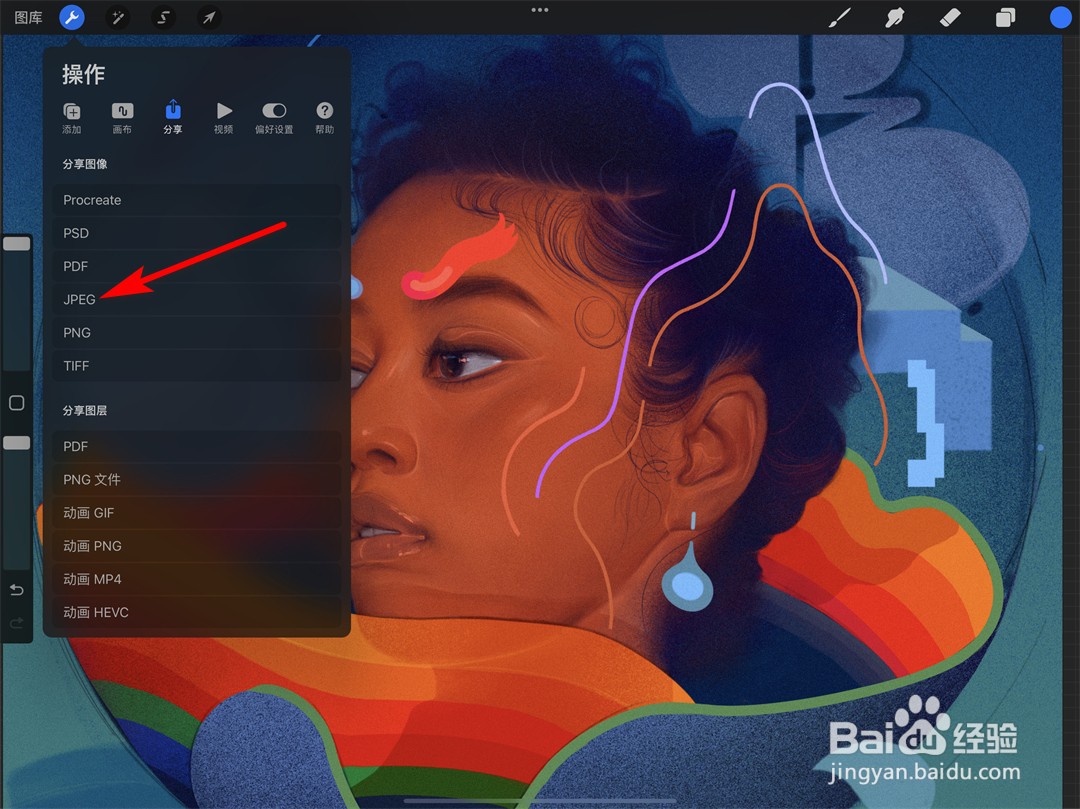Open the Preferences (偏好设置) tab

[274, 118]
